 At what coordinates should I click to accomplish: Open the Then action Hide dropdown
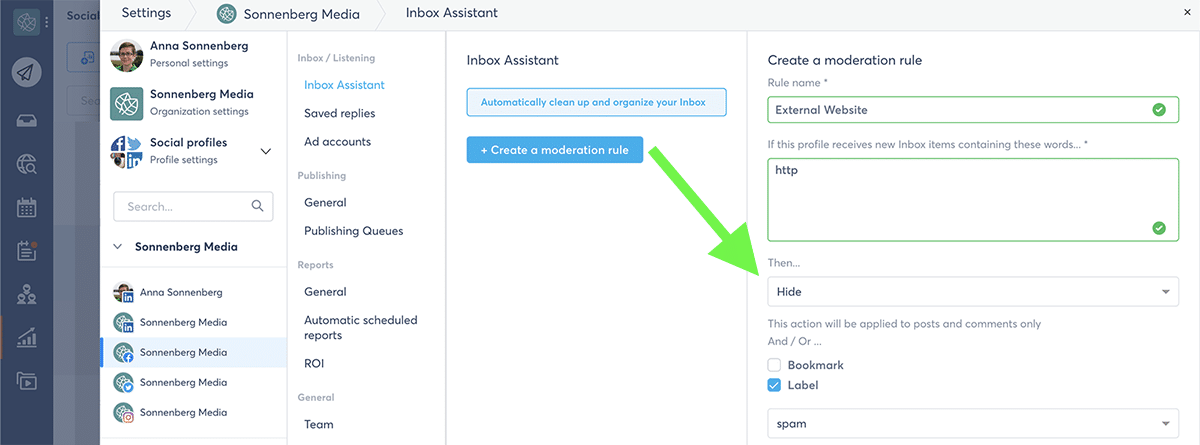click(972, 292)
